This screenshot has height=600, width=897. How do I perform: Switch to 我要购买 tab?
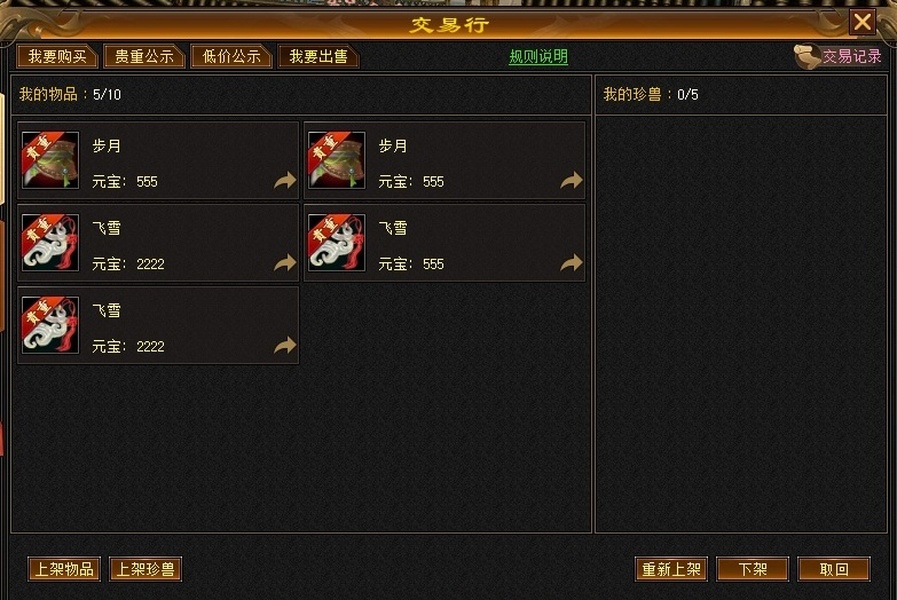[57, 57]
